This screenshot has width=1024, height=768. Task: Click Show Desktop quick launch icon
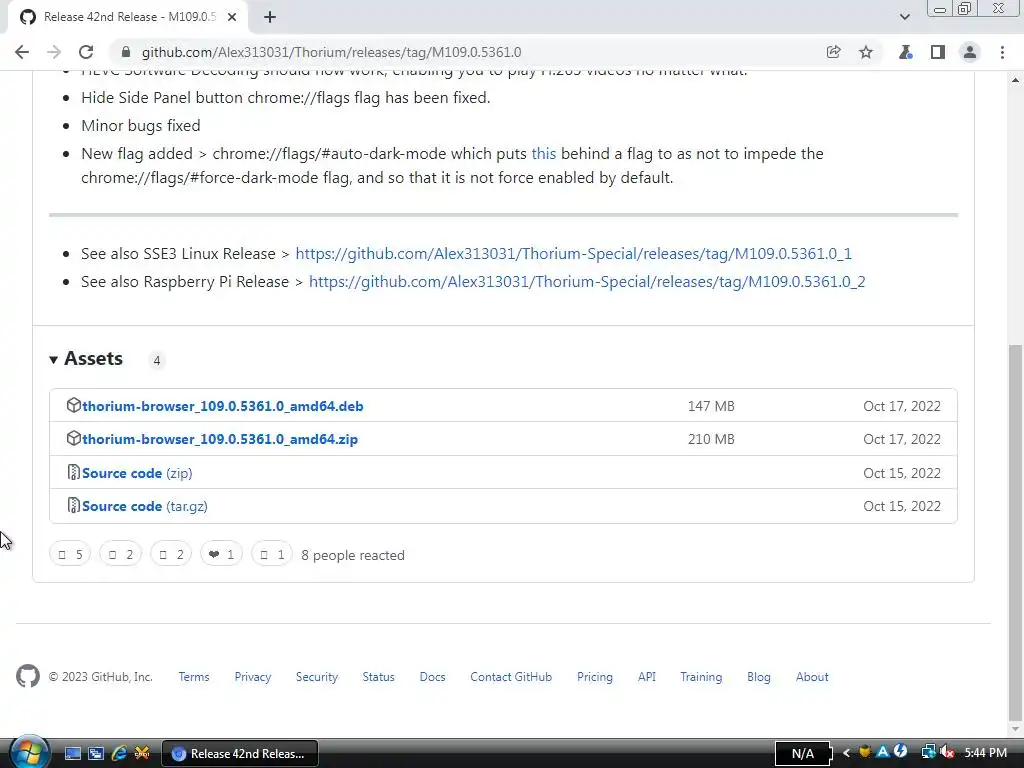point(72,754)
